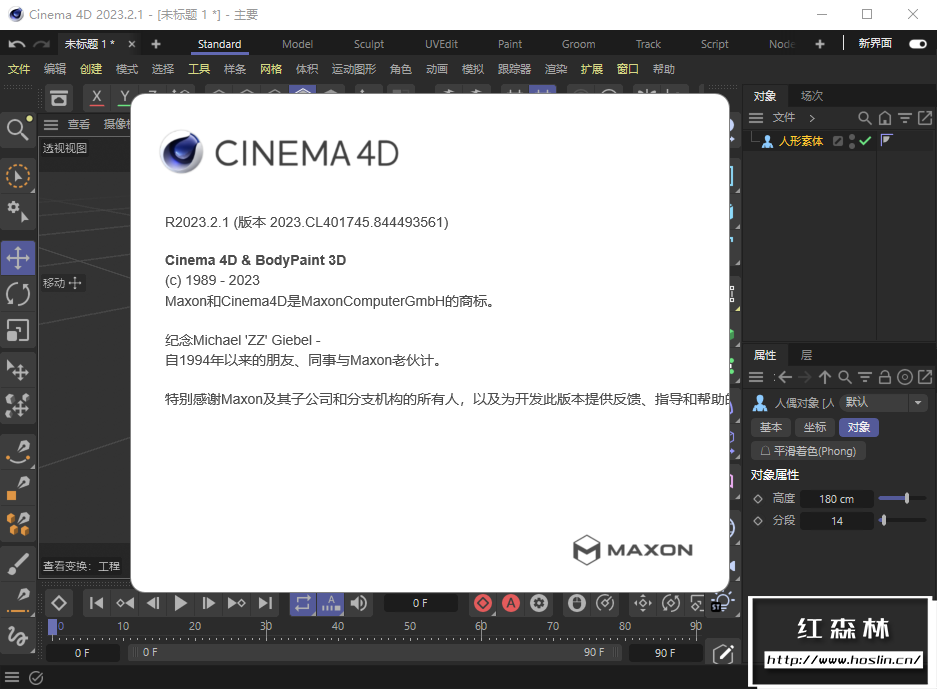
Task: Open the viewport hamburger menu
Action: click(51, 125)
